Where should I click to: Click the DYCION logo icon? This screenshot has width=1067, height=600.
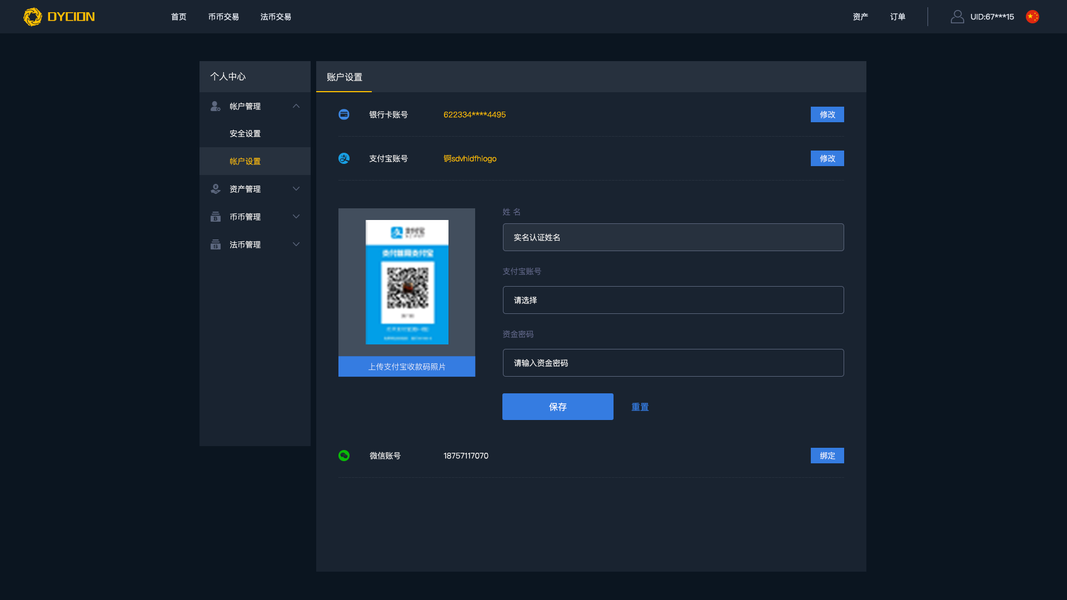click(x=32, y=16)
